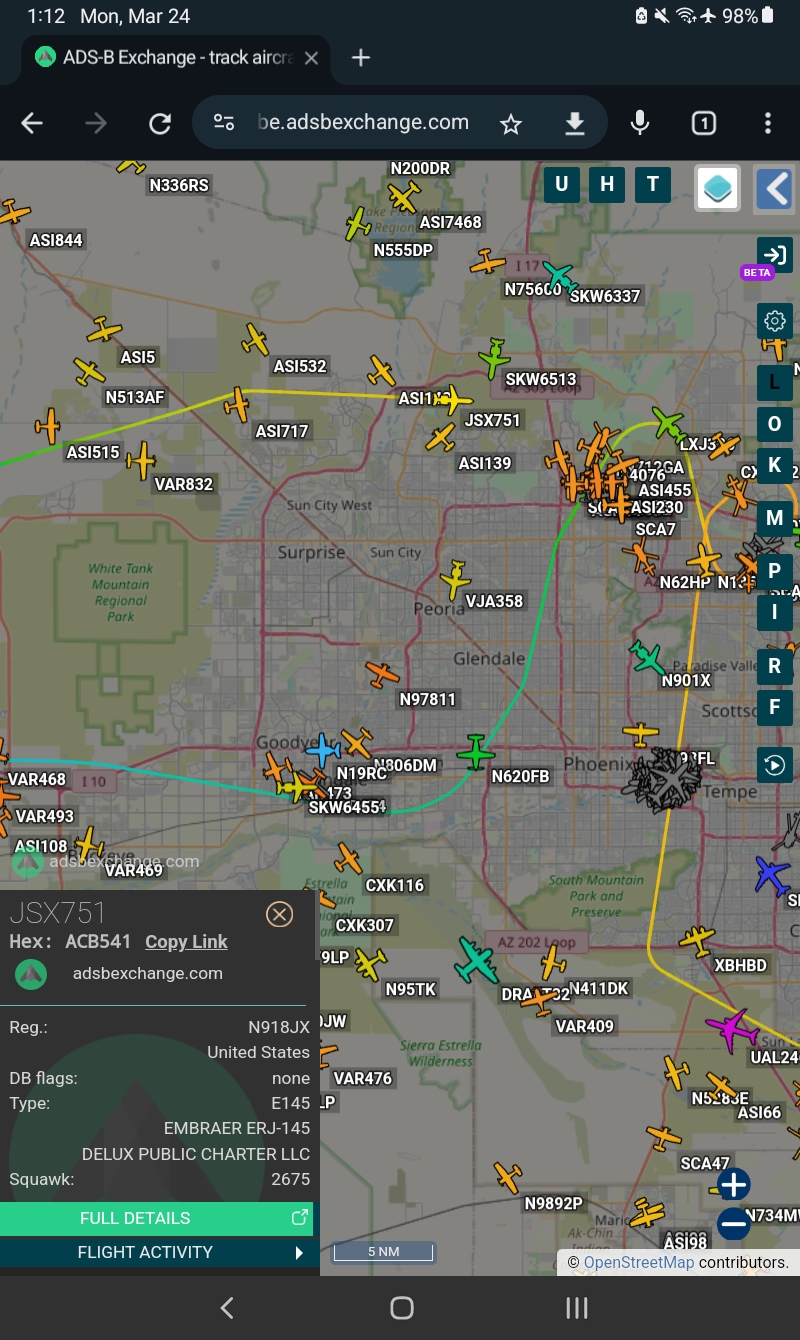Open site info icon in address bar

[x=224, y=123]
